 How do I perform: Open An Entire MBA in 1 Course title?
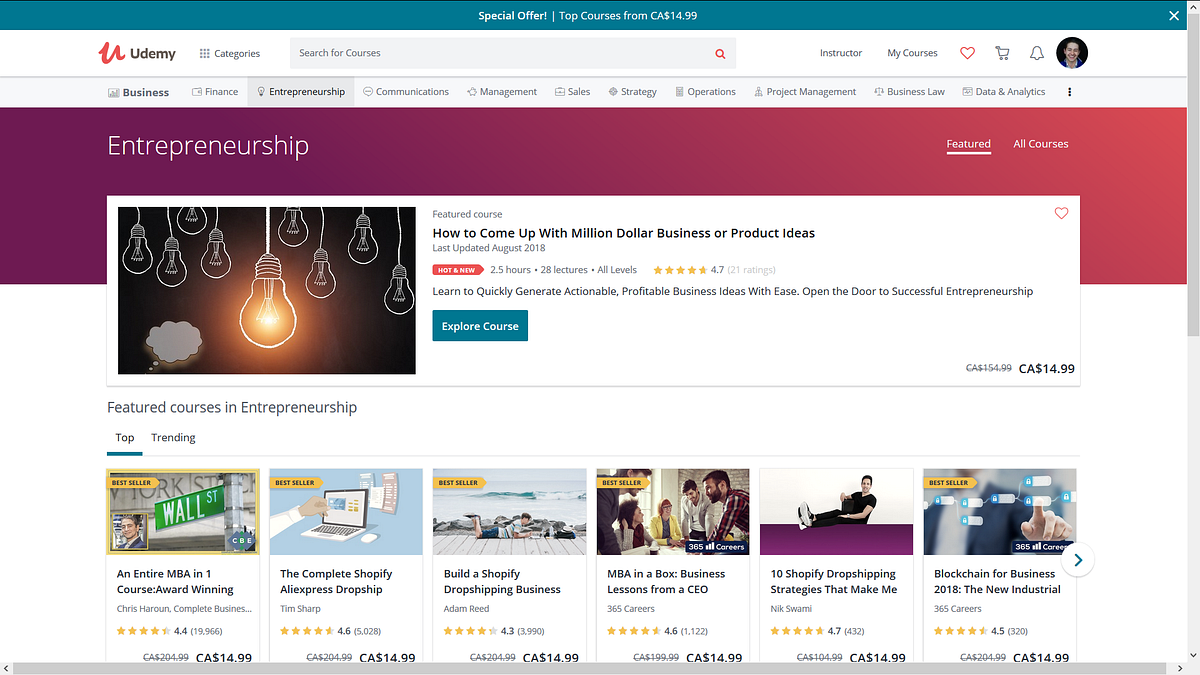(176, 582)
